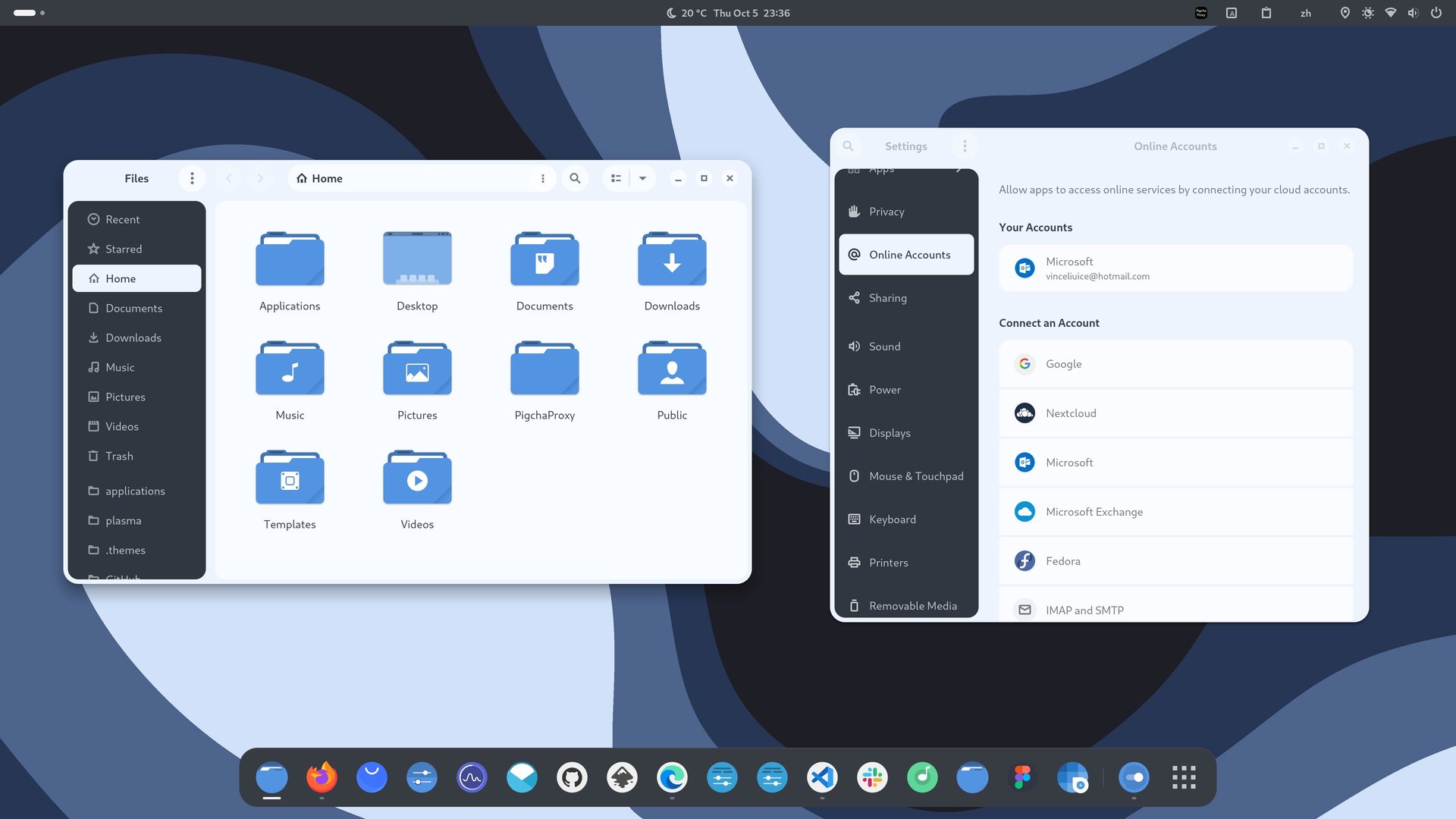Launch Firefox from the dock
The width and height of the screenshot is (1456, 819).
(x=322, y=777)
